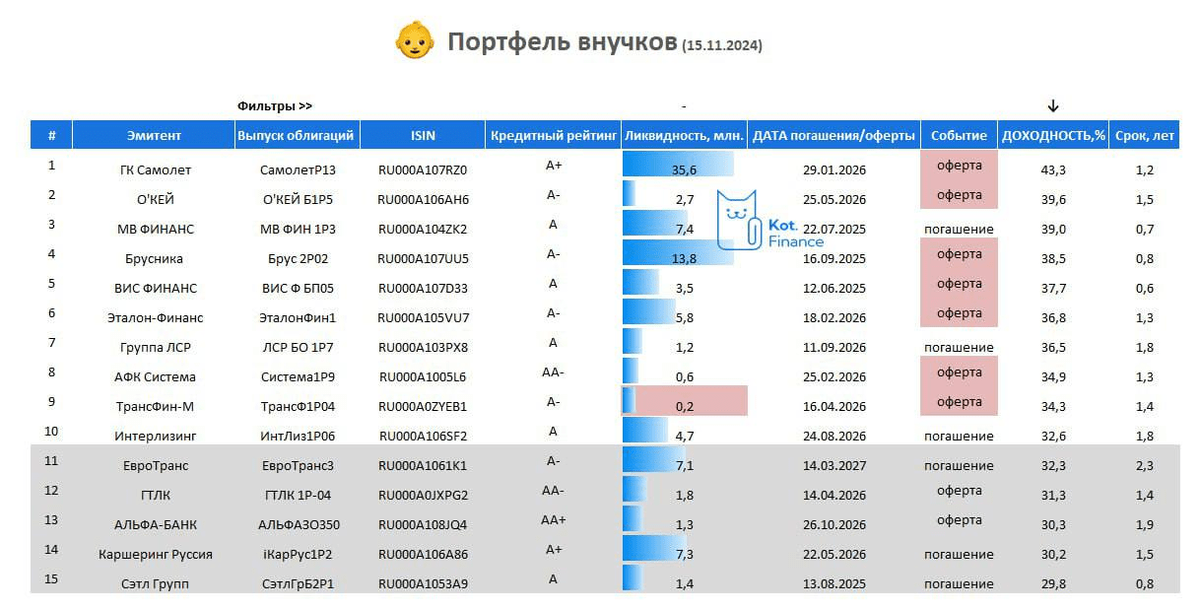This screenshot has width=1200, height=609.
Task: Click liquidity bar value '13,8'
Action: [x=684, y=258]
